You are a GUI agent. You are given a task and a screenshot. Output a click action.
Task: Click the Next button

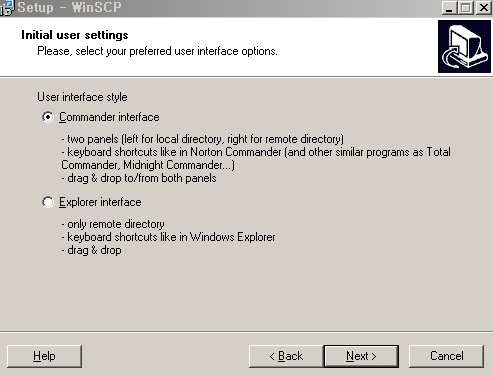click(361, 356)
